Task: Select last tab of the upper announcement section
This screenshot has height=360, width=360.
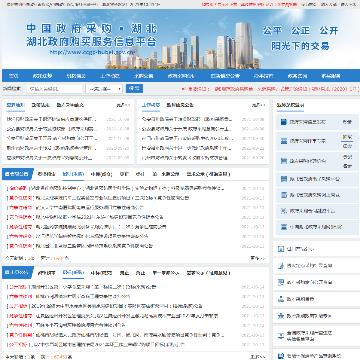Action: click(x=208, y=174)
